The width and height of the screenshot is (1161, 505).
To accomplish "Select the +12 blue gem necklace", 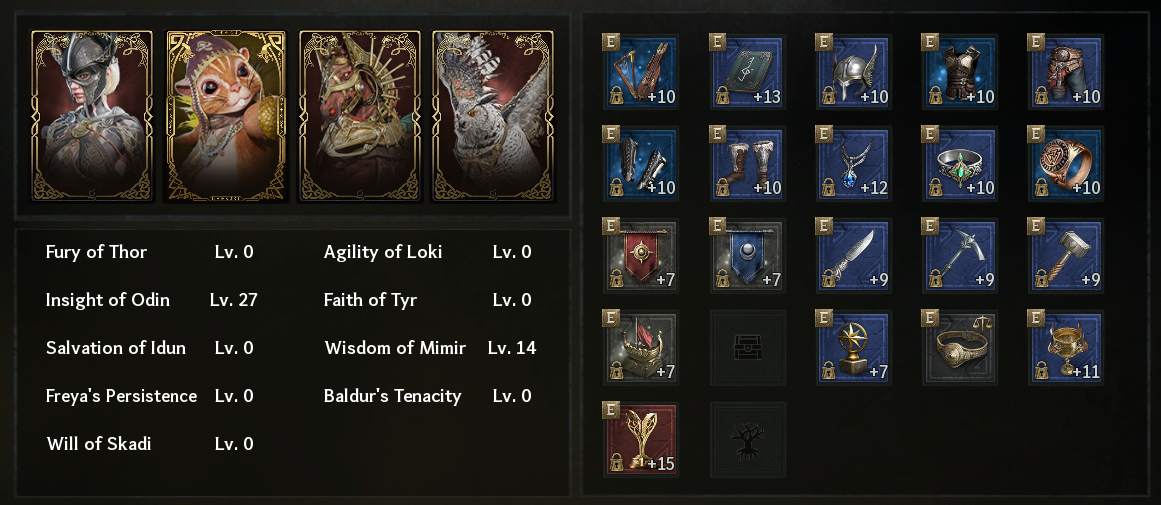I will point(854,164).
